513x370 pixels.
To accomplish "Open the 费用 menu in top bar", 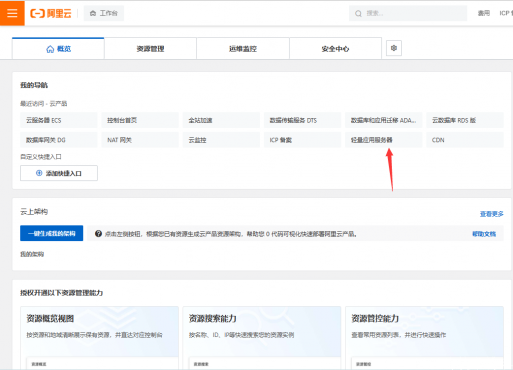I will (x=484, y=13).
